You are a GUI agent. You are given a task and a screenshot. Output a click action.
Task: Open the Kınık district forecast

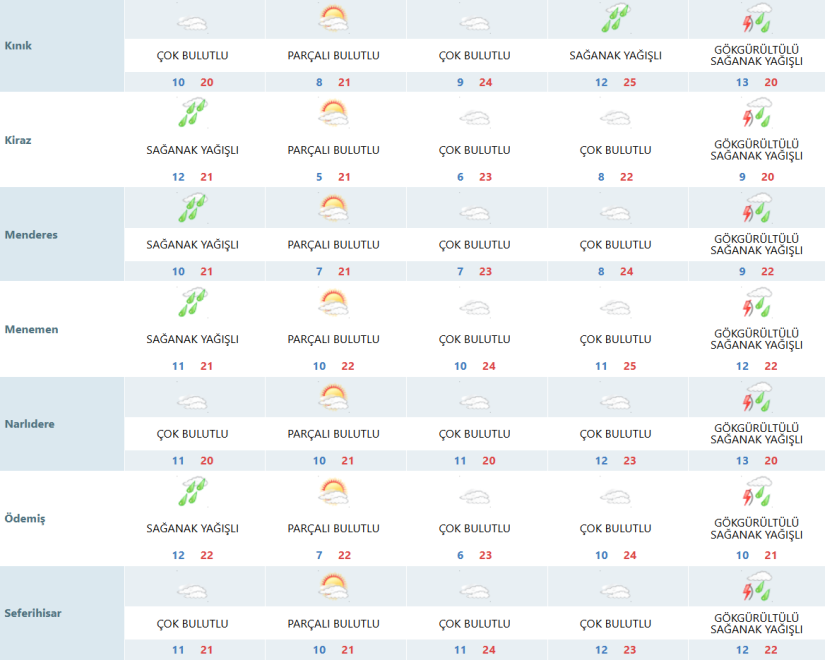[x=18, y=46]
